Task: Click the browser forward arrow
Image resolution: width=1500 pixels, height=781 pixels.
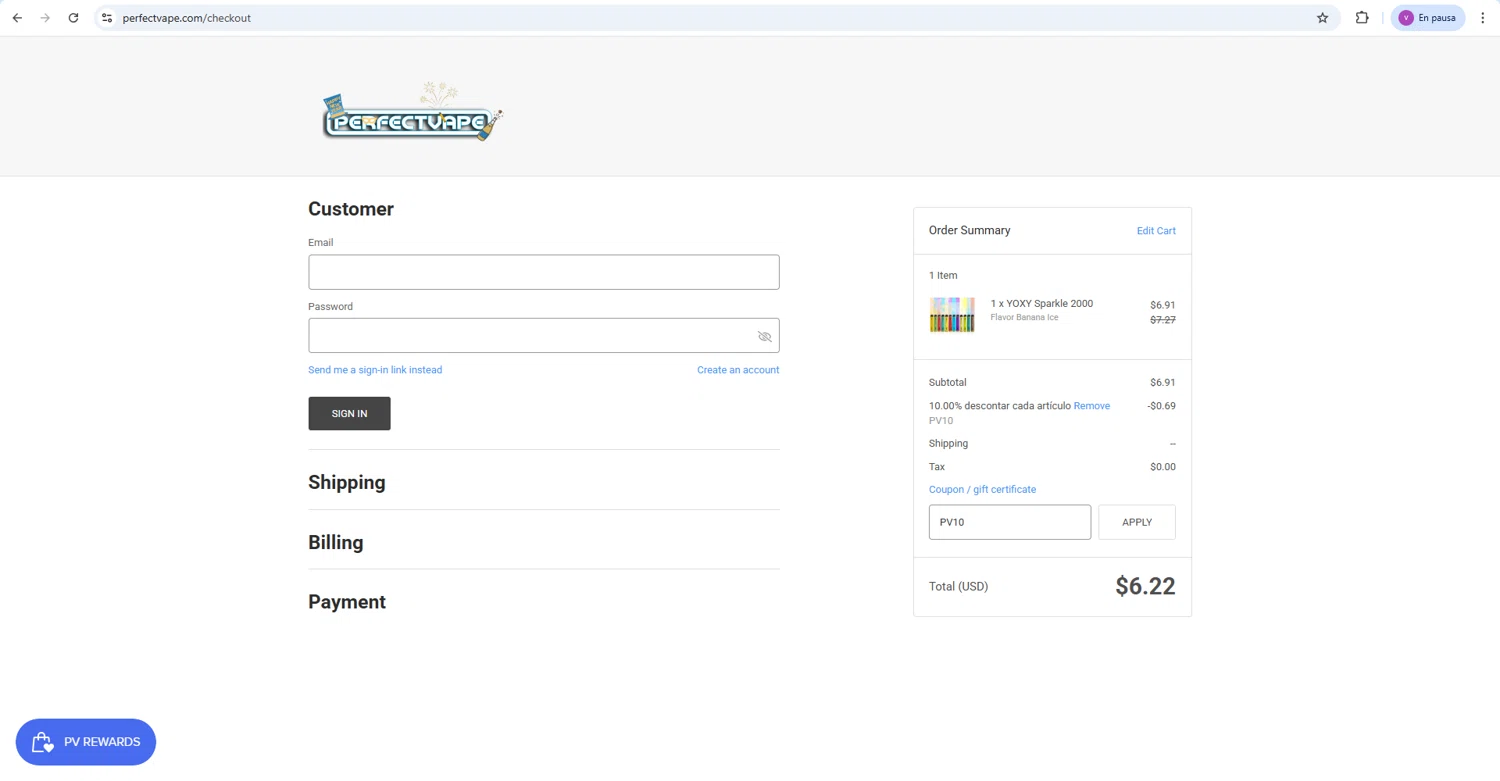Action: (x=45, y=18)
